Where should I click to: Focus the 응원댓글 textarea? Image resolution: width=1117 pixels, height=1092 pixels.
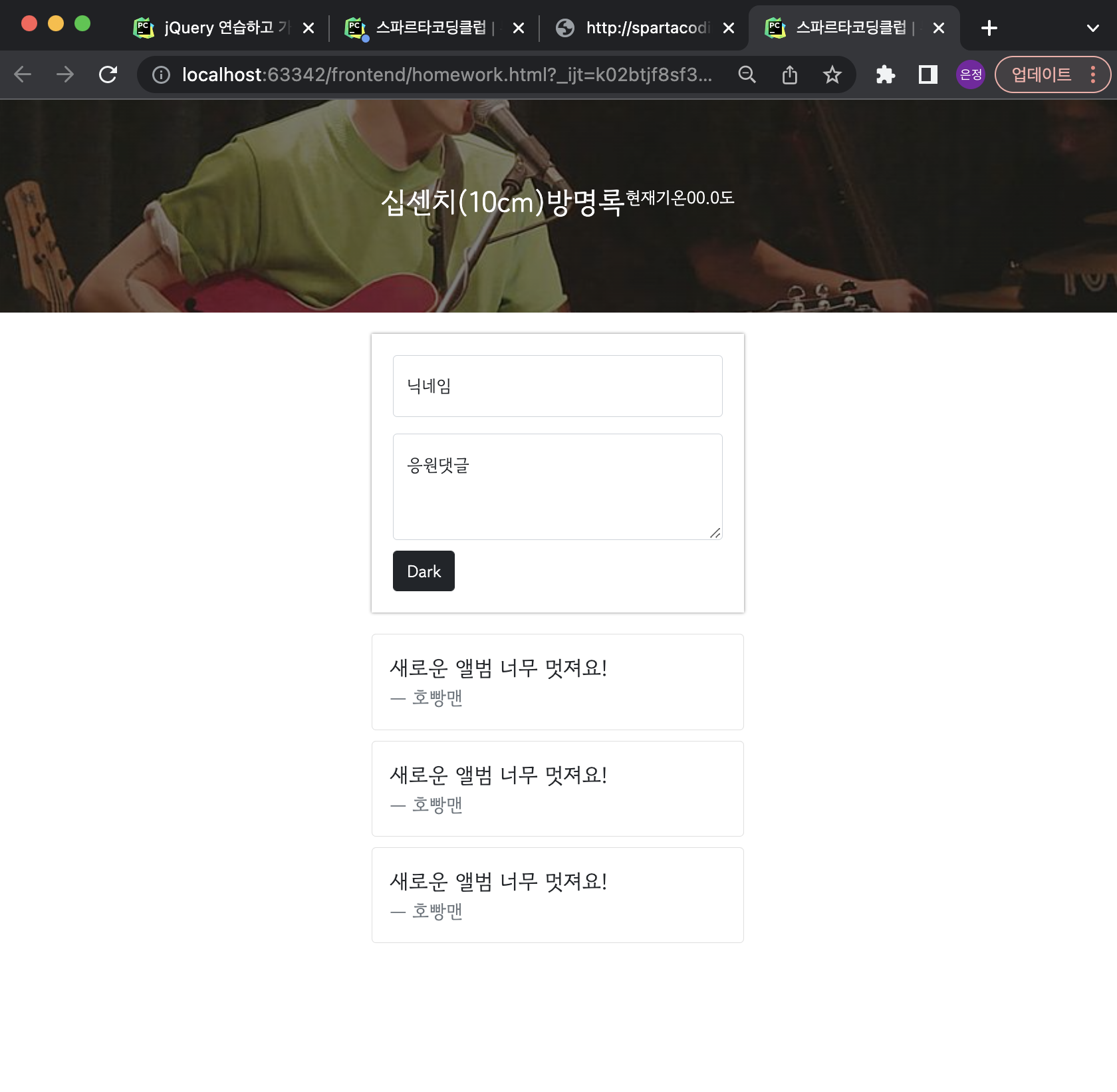[x=557, y=487]
